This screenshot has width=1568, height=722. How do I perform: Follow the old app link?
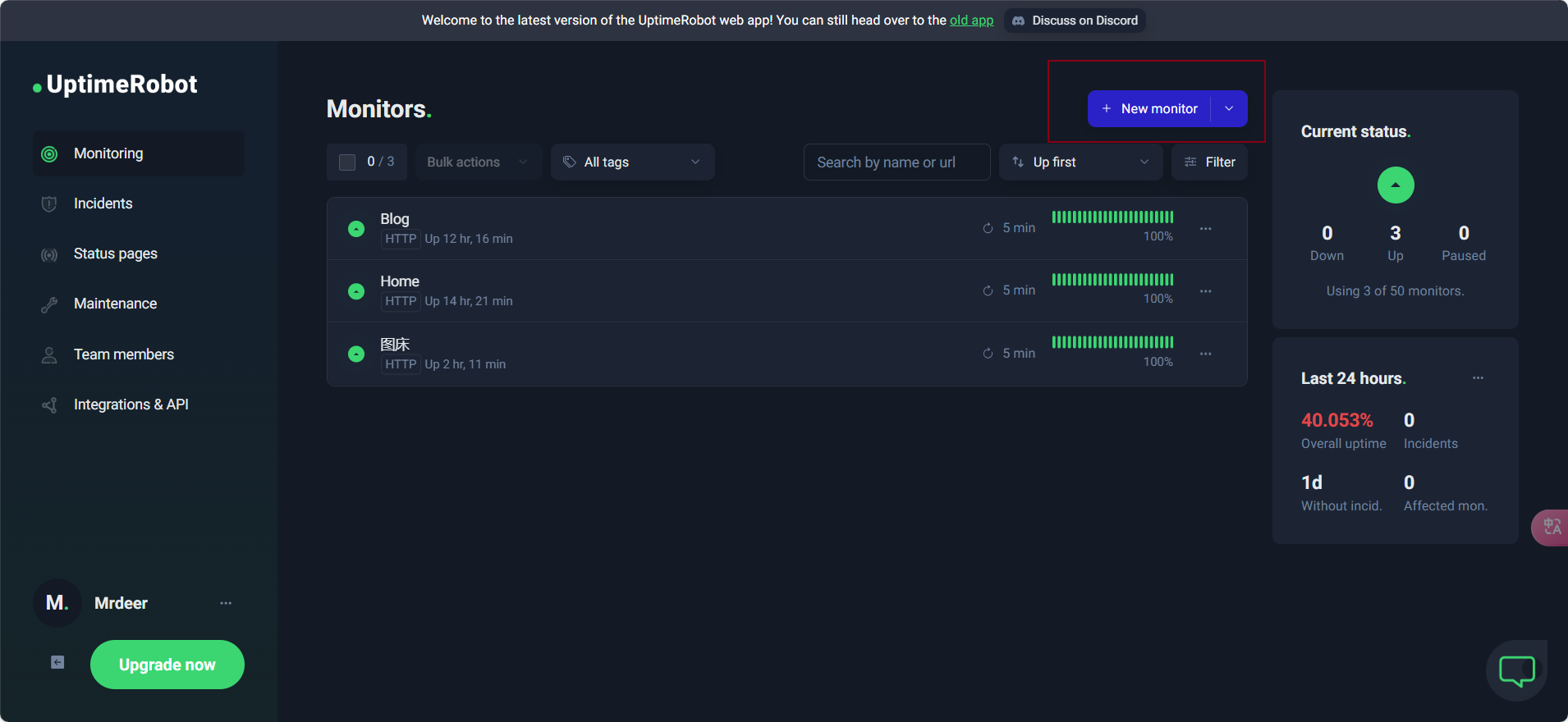pyautogui.click(x=971, y=21)
